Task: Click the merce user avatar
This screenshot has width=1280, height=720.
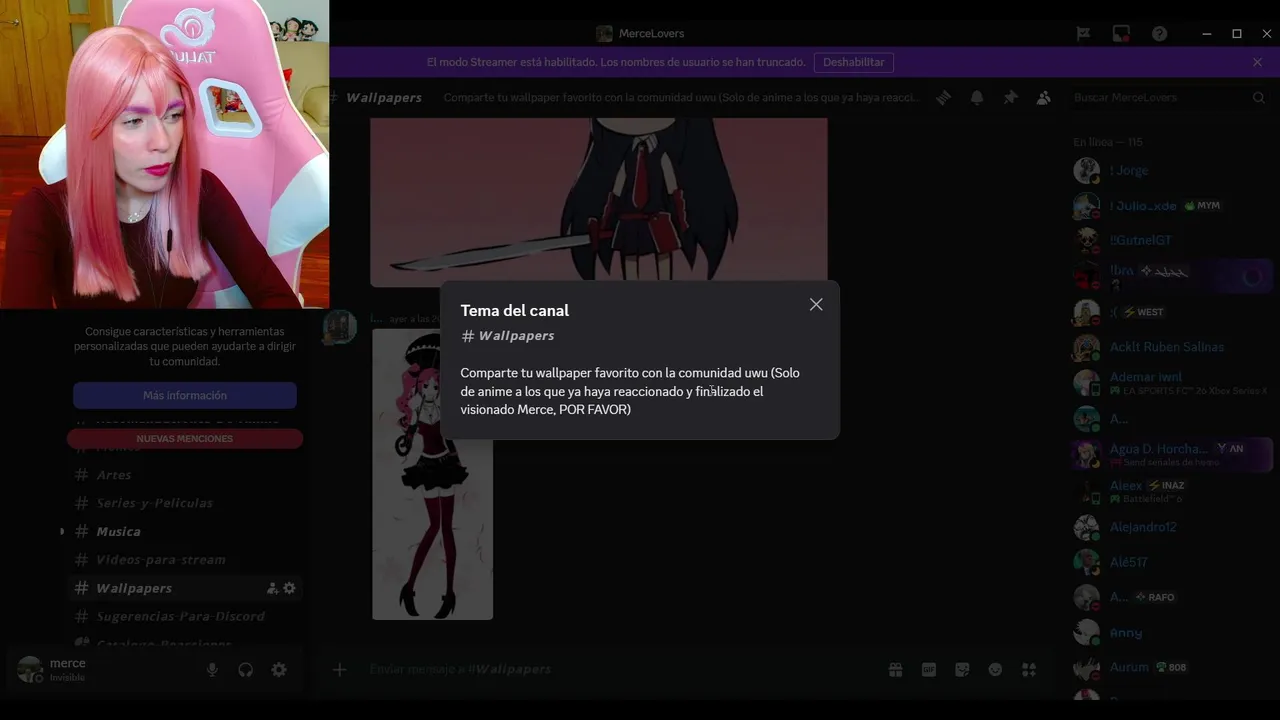Action: (x=30, y=669)
